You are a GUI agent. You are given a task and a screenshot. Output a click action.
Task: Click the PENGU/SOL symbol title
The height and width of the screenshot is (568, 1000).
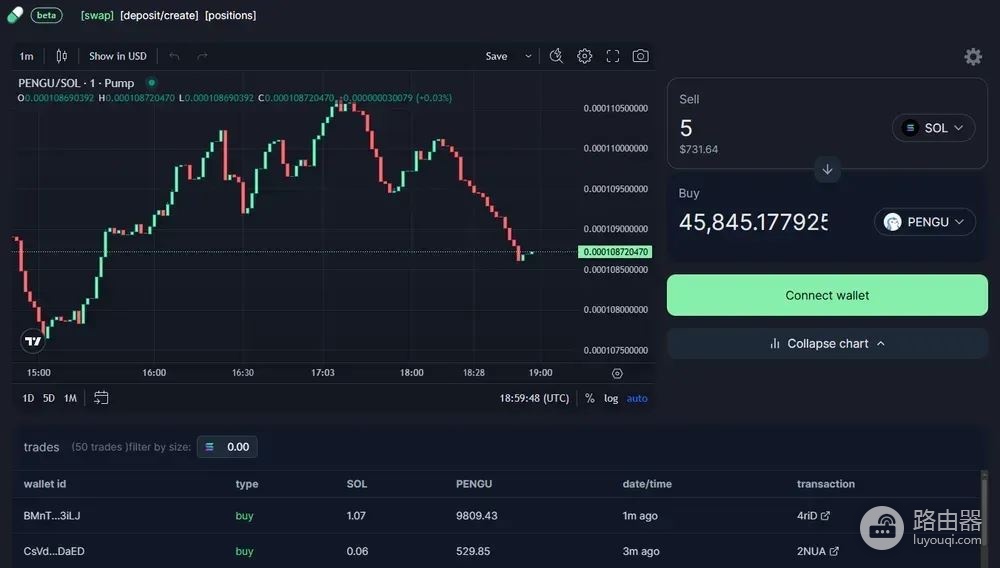pyautogui.click(x=76, y=83)
